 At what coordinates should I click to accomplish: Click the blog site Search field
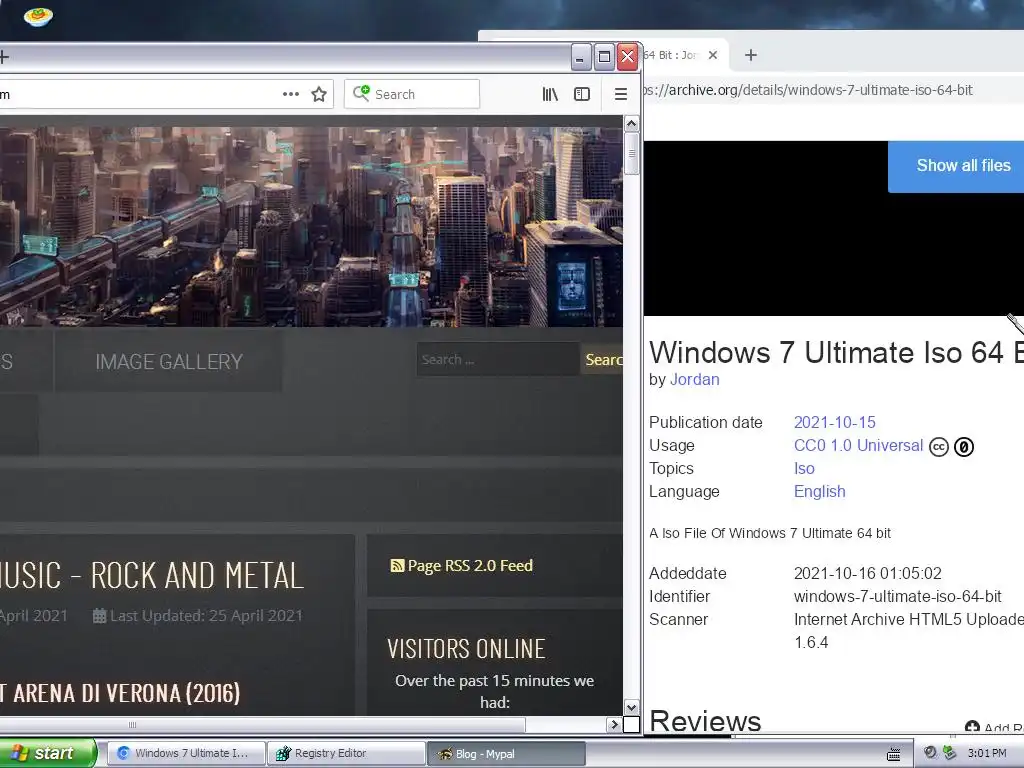(497, 359)
